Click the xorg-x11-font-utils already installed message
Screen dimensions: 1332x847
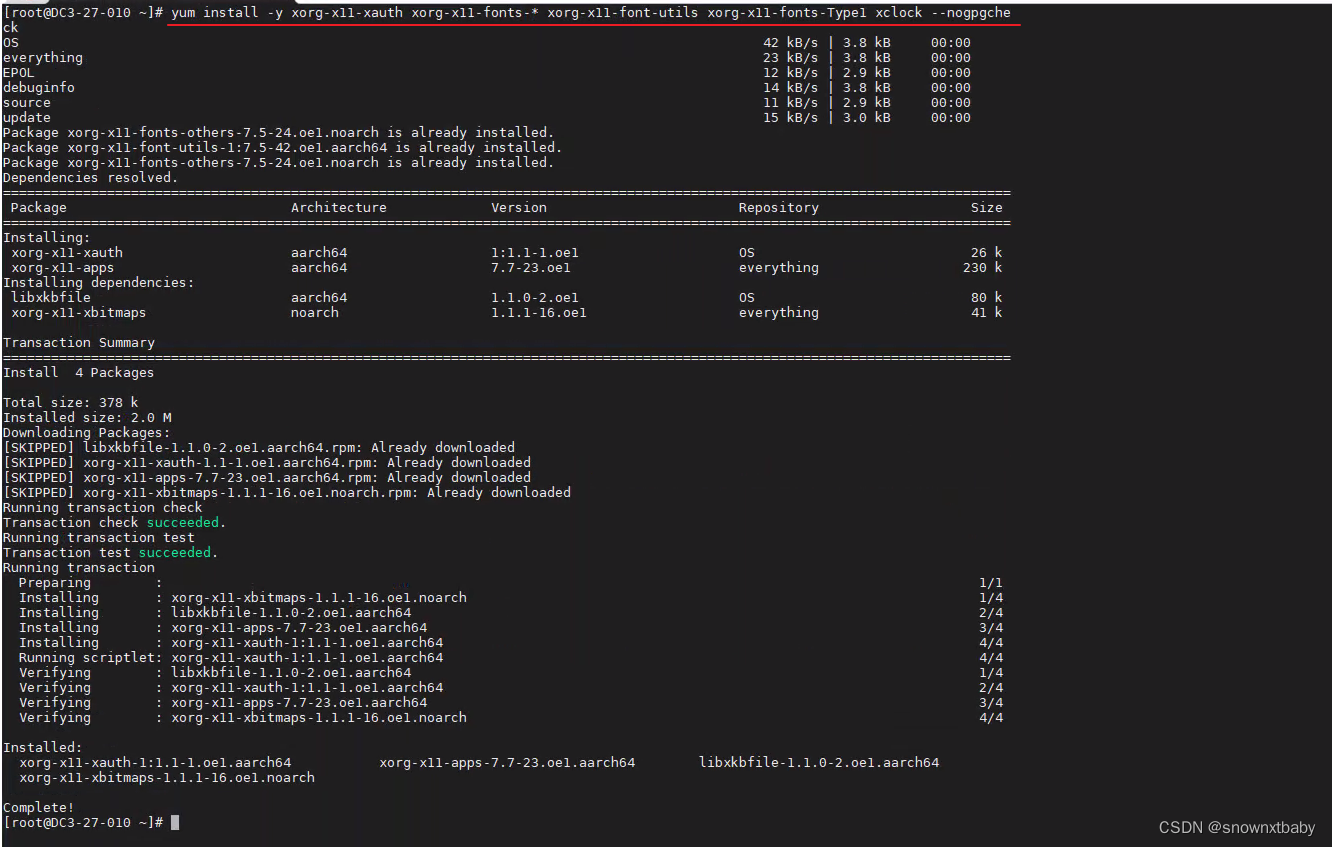coord(283,148)
